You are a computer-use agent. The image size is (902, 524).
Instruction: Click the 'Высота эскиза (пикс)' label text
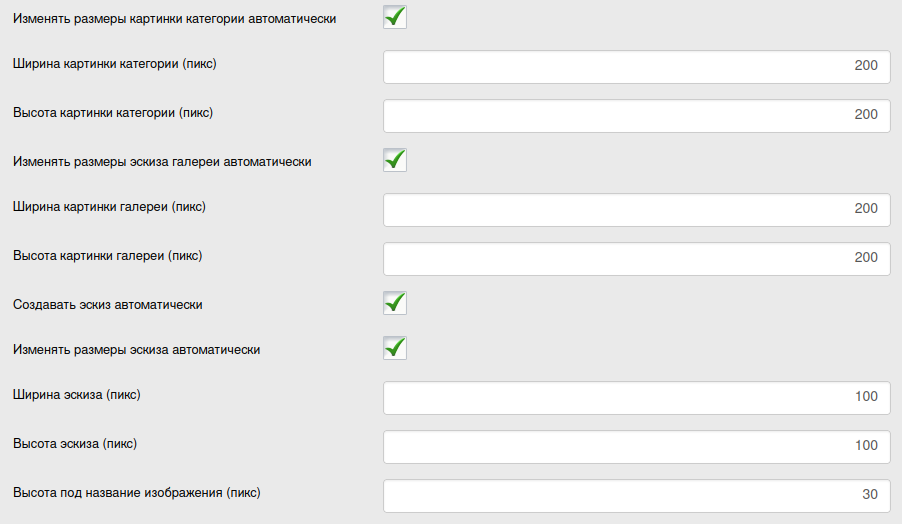tap(75, 443)
